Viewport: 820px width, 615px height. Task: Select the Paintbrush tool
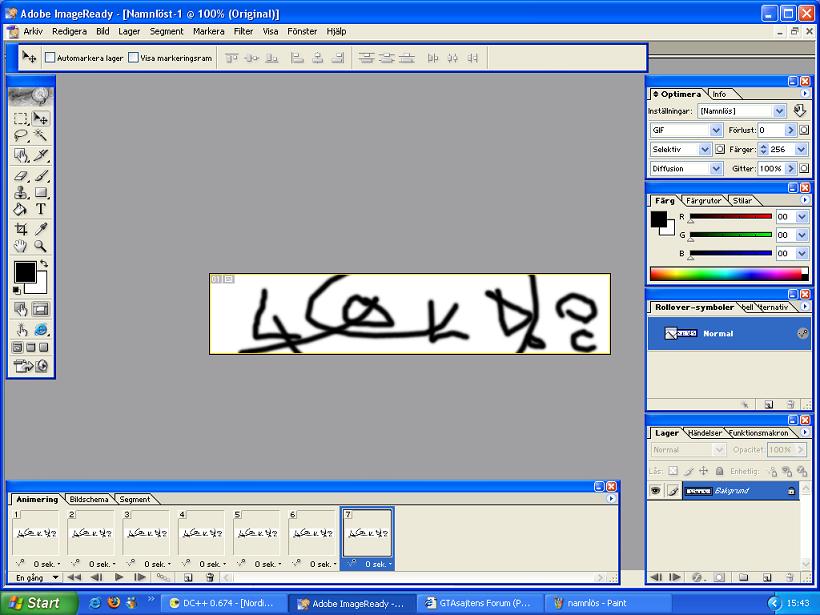click(x=40, y=176)
